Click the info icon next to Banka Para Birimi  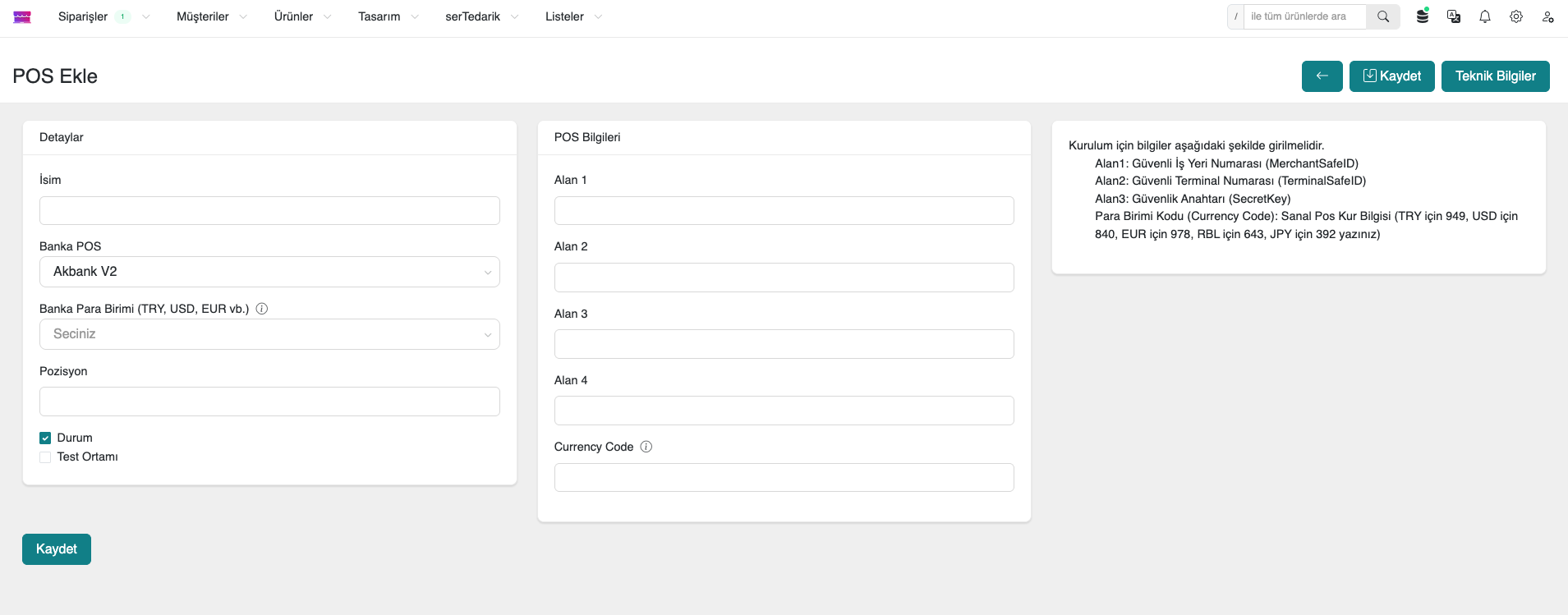pos(262,309)
